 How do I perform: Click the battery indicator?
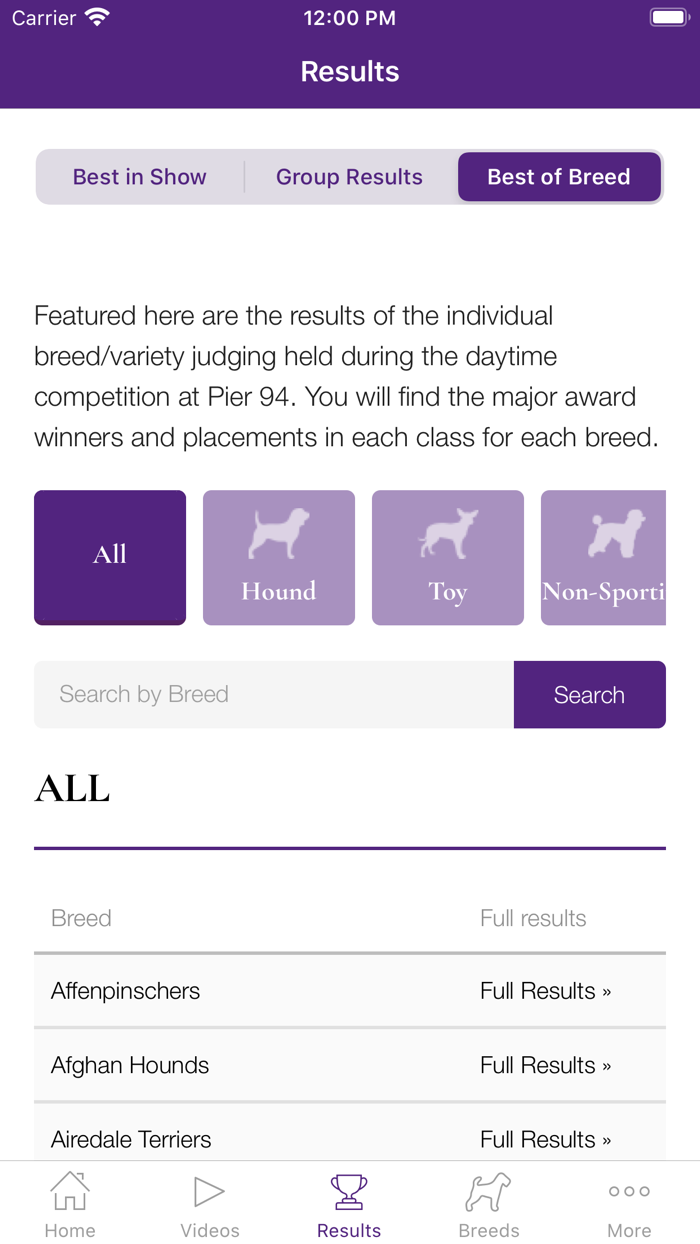point(669,16)
